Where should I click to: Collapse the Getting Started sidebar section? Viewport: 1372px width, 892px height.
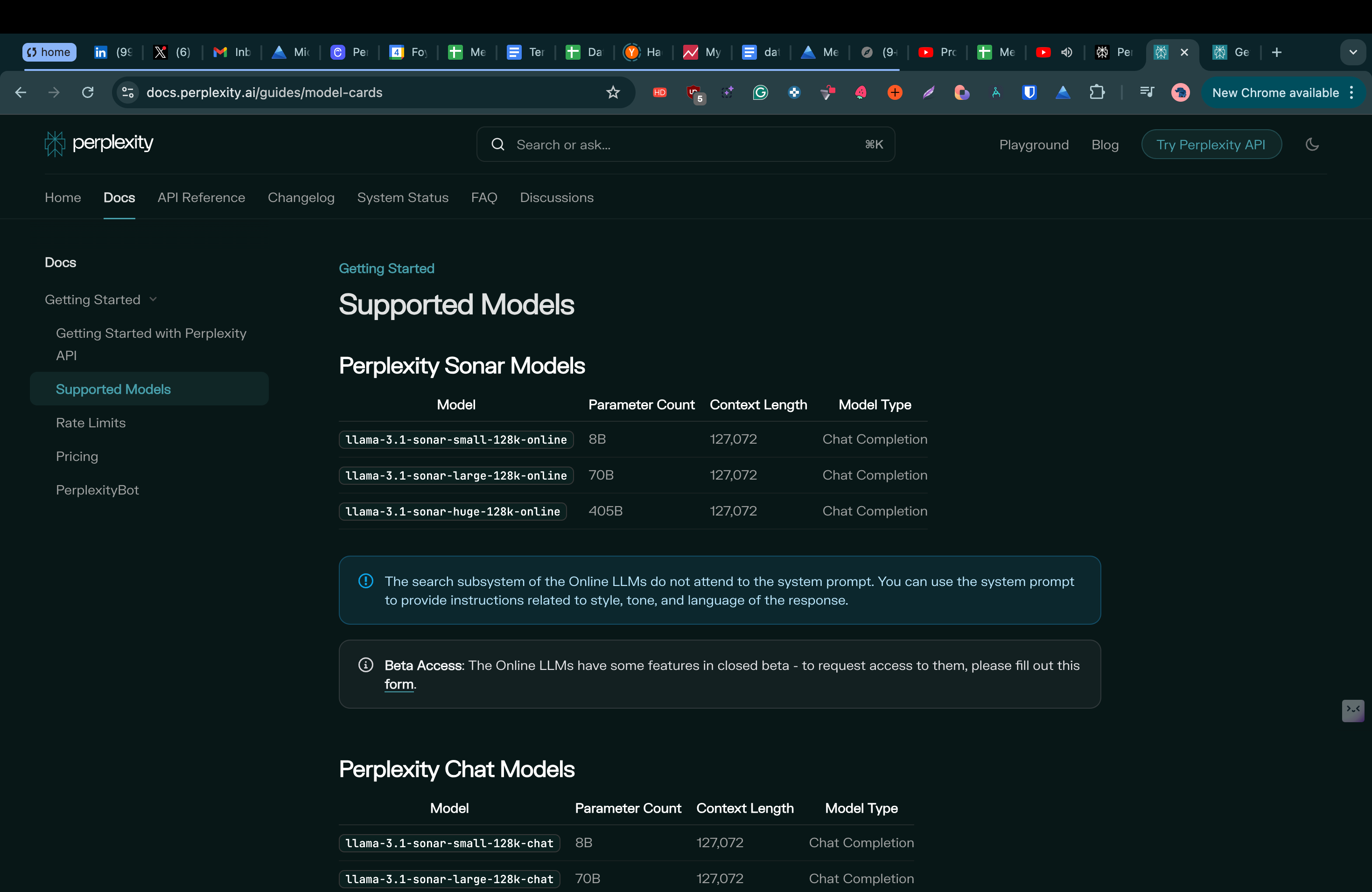(153, 299)
